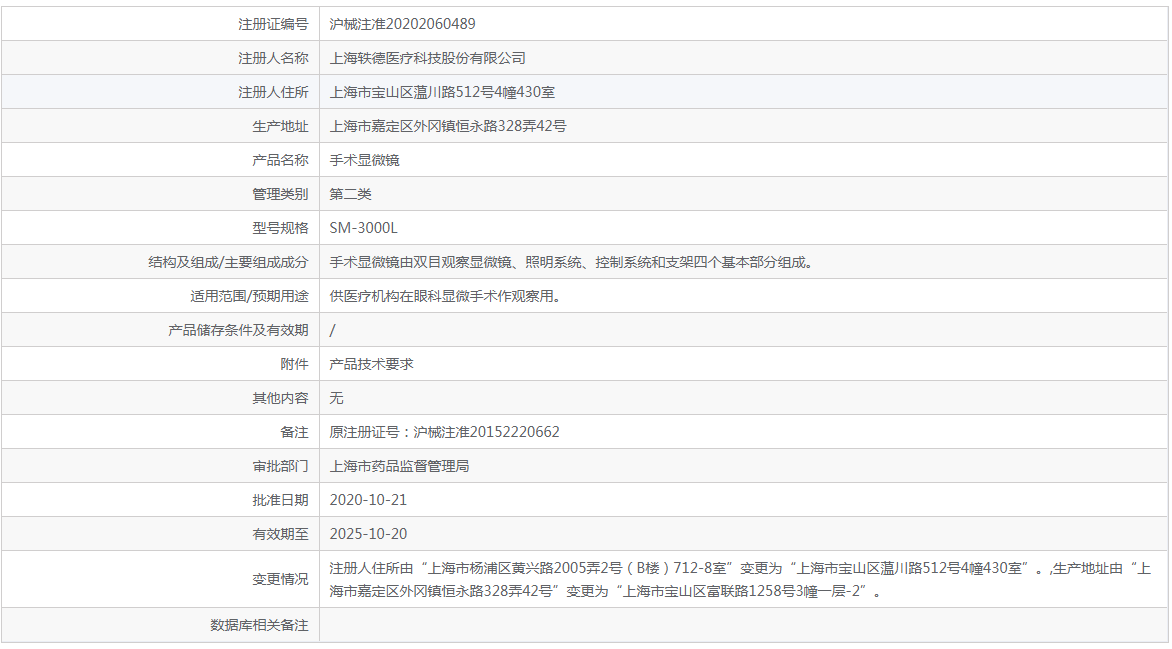Select the approving authority 上海市药品监督管理局

pyautogui.click(x=399, y=466)
